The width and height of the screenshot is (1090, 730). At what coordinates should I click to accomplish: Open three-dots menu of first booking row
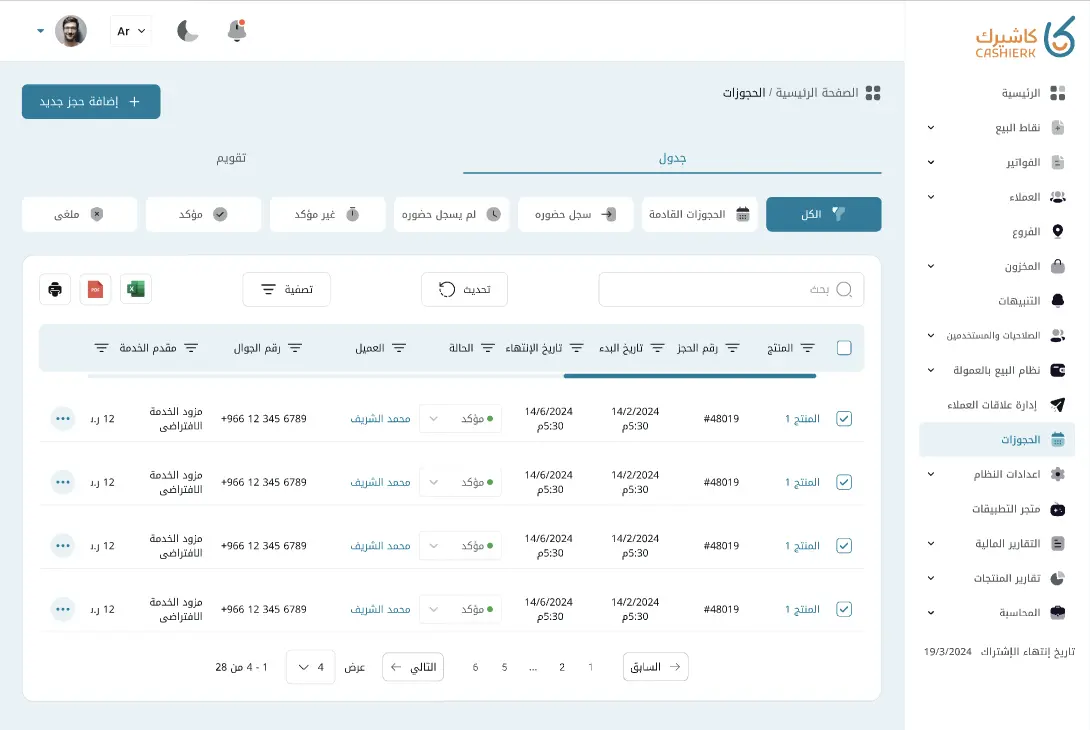coord(63,419)
